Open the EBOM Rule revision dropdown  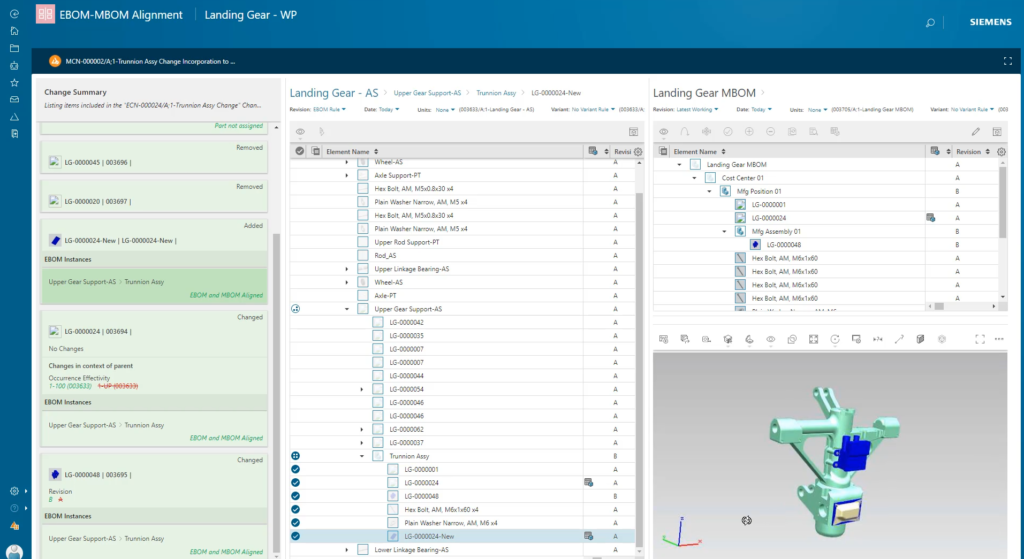[330, 109]
